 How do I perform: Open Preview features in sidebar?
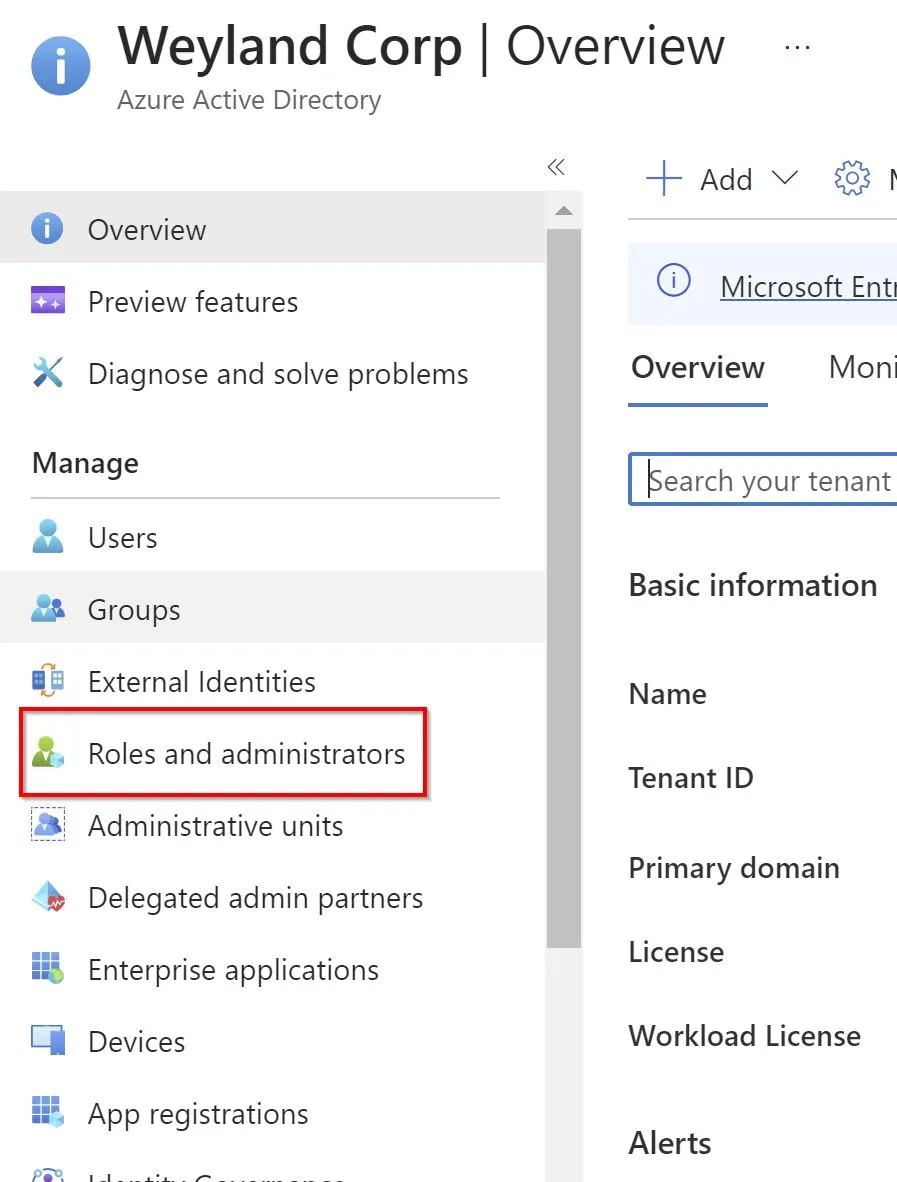click(272, 301)
